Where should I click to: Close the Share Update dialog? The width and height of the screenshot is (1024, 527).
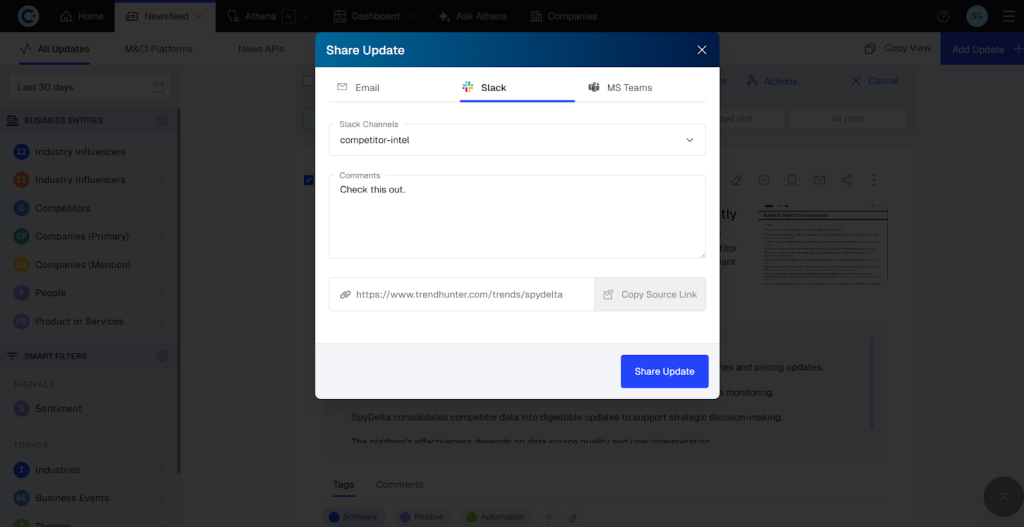point(702,50)
